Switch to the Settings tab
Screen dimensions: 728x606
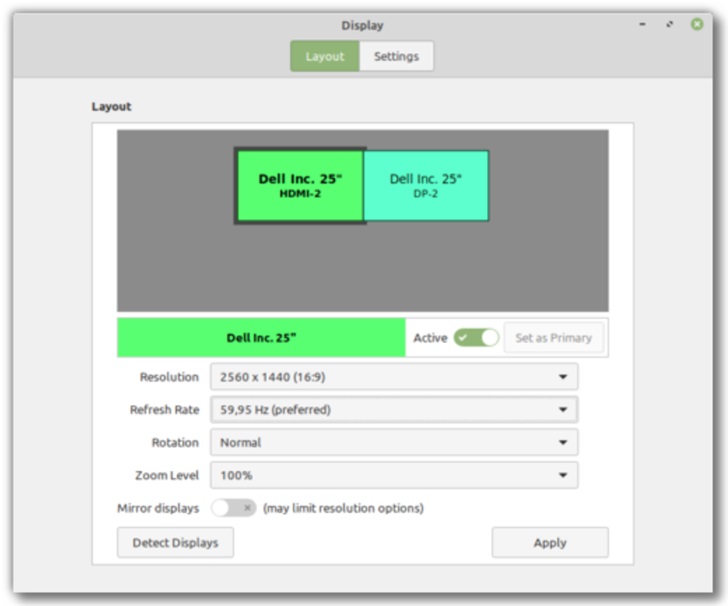pyautogui.click(x=396, y=56)
